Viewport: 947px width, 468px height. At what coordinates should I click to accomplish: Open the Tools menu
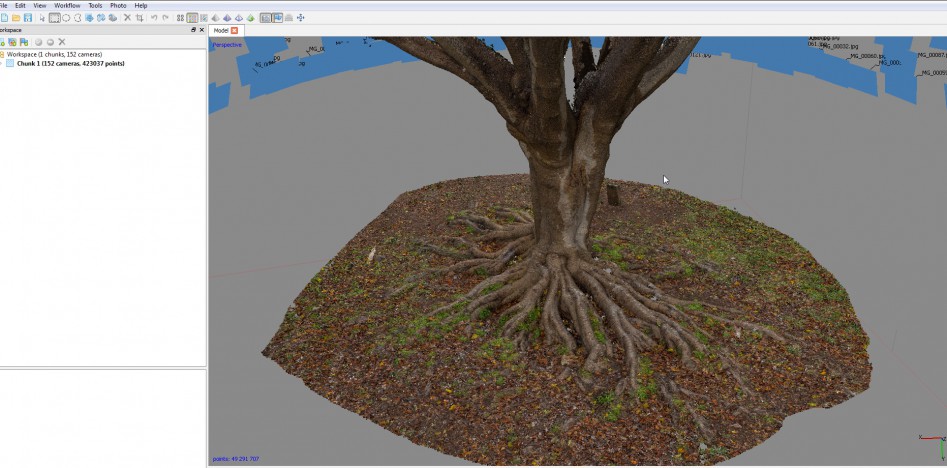pyautogui.click(x=95, y=5)
